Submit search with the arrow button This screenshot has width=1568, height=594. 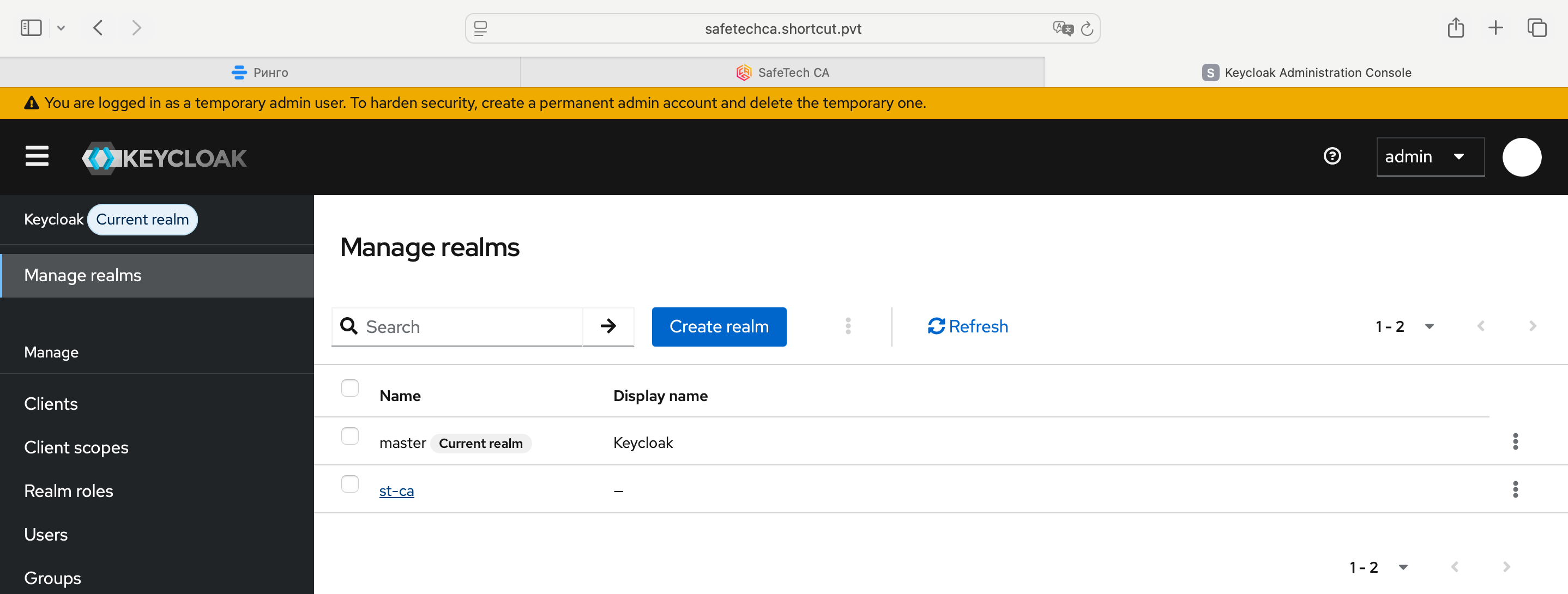[608, 326]
